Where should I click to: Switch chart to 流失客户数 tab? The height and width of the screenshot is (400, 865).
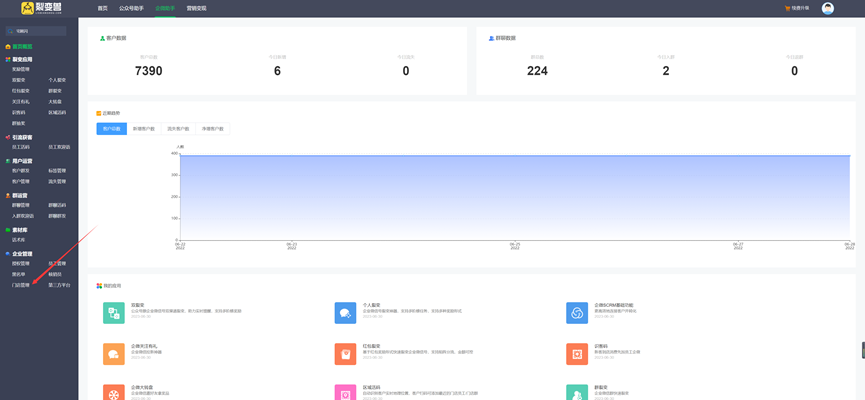[x=178, y=129]
